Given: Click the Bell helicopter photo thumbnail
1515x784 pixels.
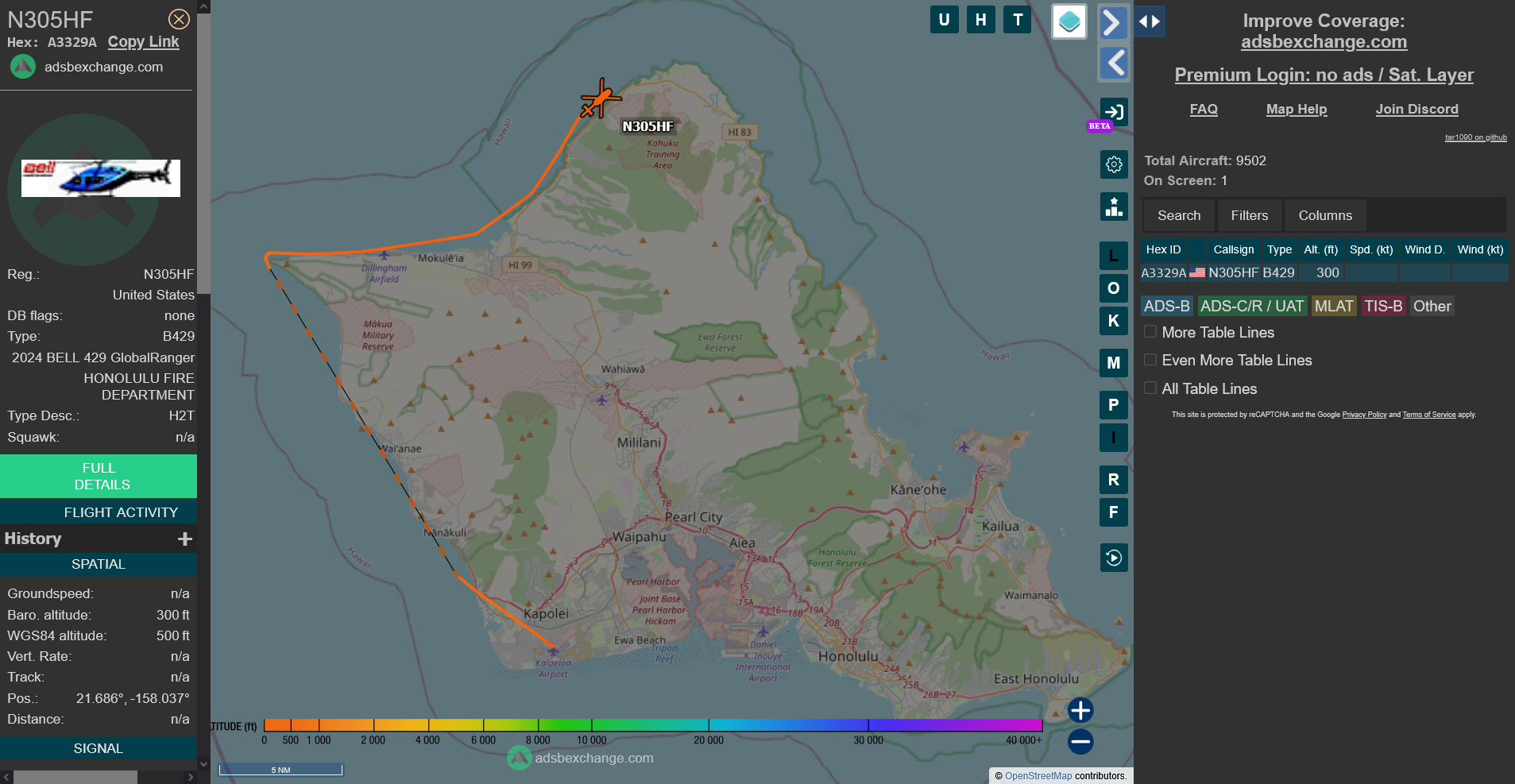Looking at the screenshot, I should (101, 178).
